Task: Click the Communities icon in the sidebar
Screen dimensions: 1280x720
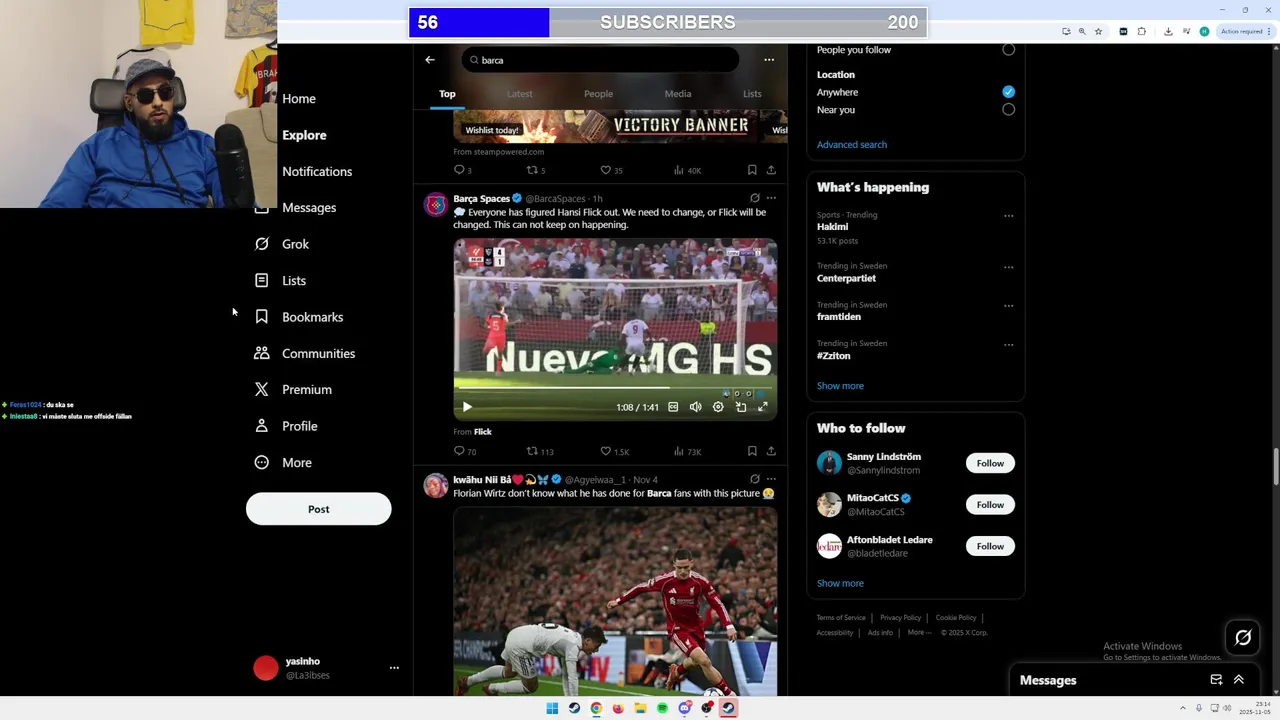Action: tap(262, 353)
